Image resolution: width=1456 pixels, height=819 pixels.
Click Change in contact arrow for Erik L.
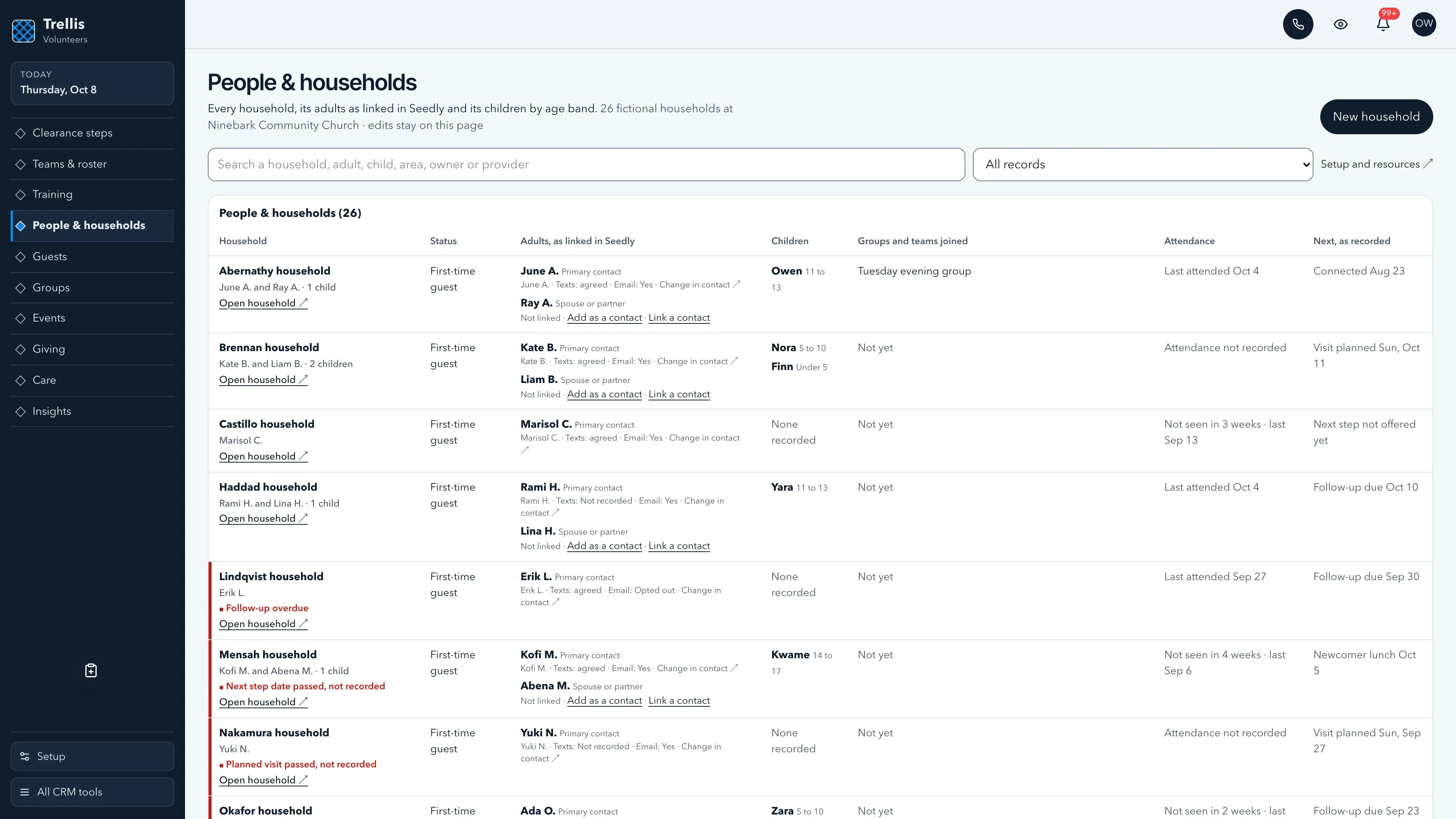point(555,602)
